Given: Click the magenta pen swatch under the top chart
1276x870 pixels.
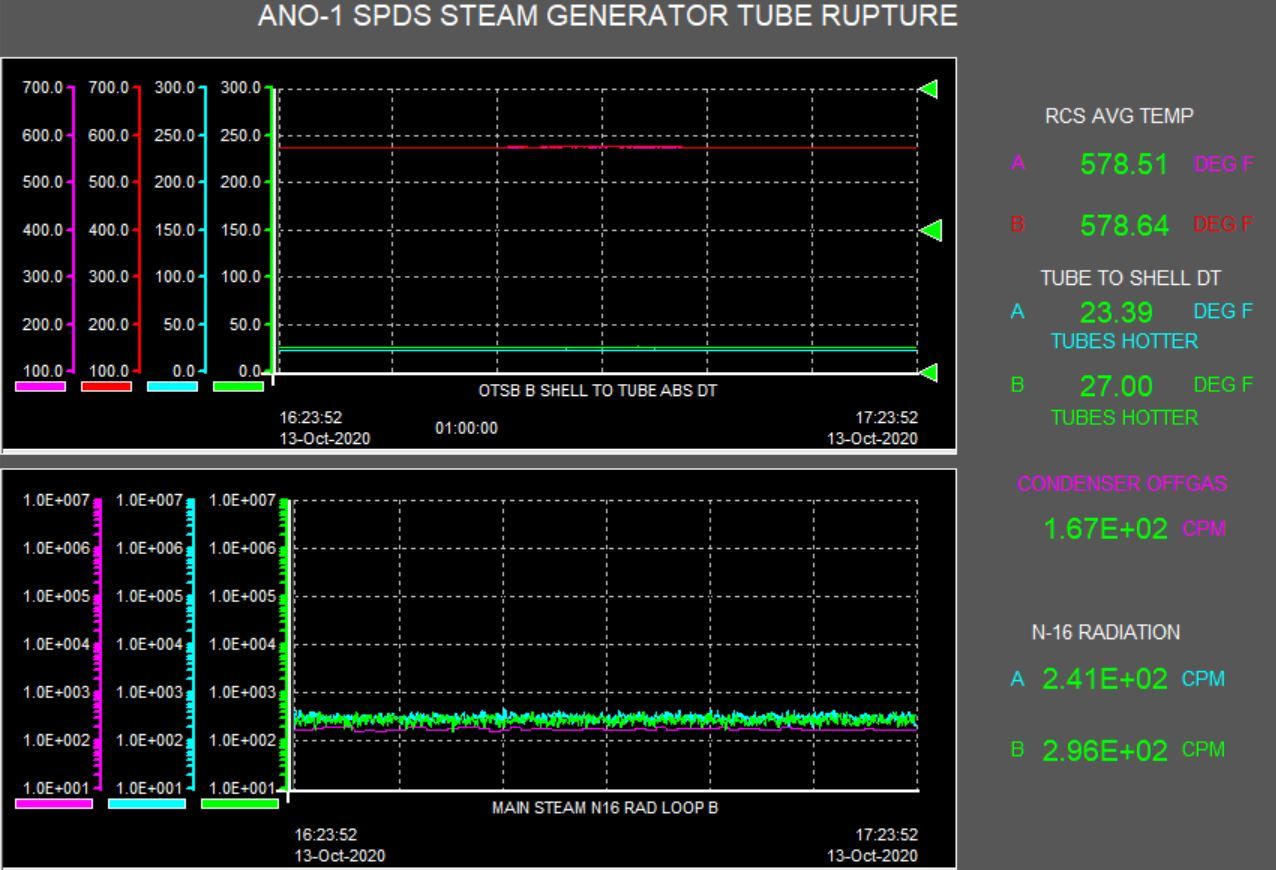Looking at the screenshot, I should pos(41,386).
